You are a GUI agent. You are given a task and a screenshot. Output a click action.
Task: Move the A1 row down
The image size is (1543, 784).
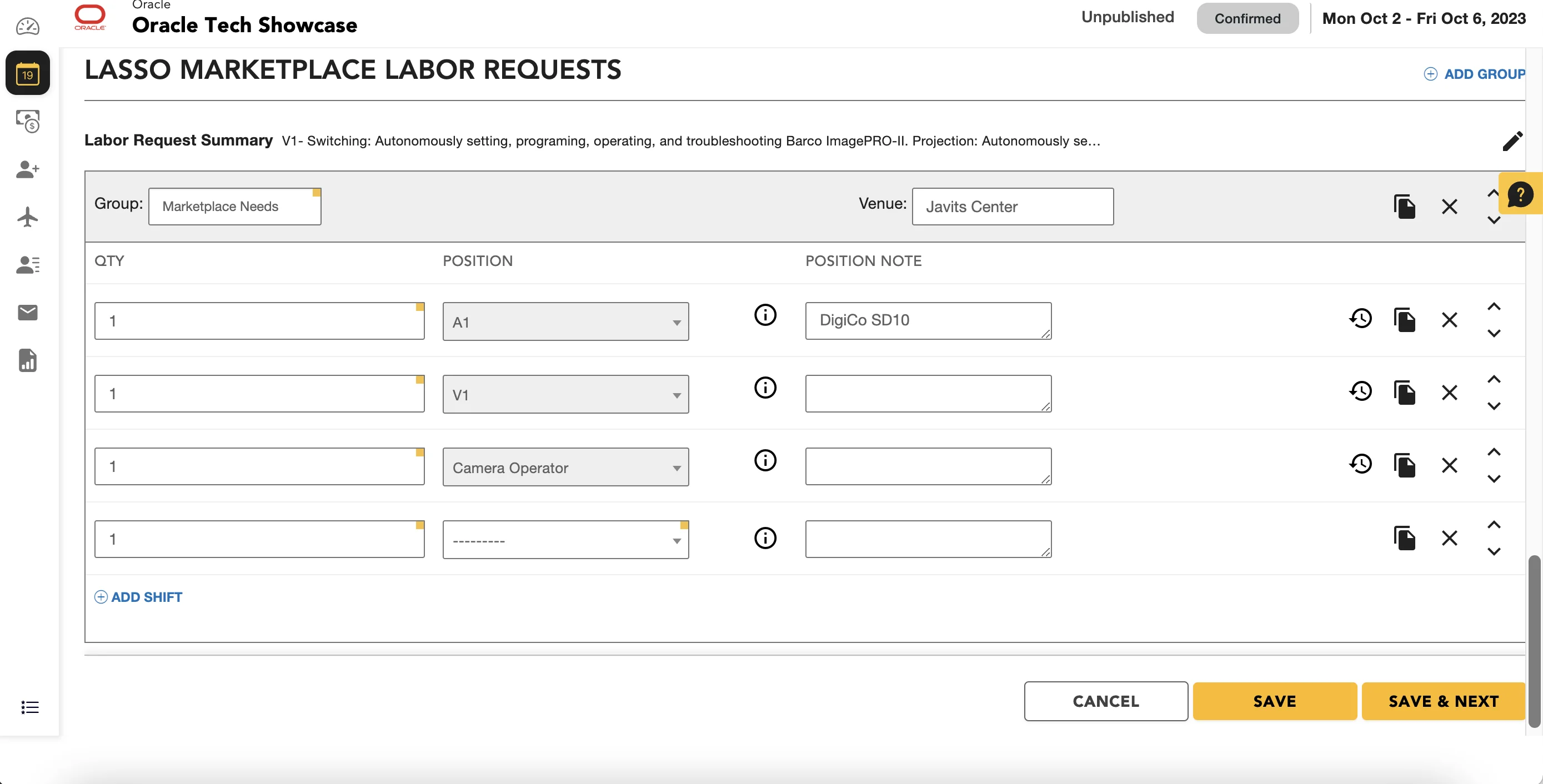pos(1494,334)
